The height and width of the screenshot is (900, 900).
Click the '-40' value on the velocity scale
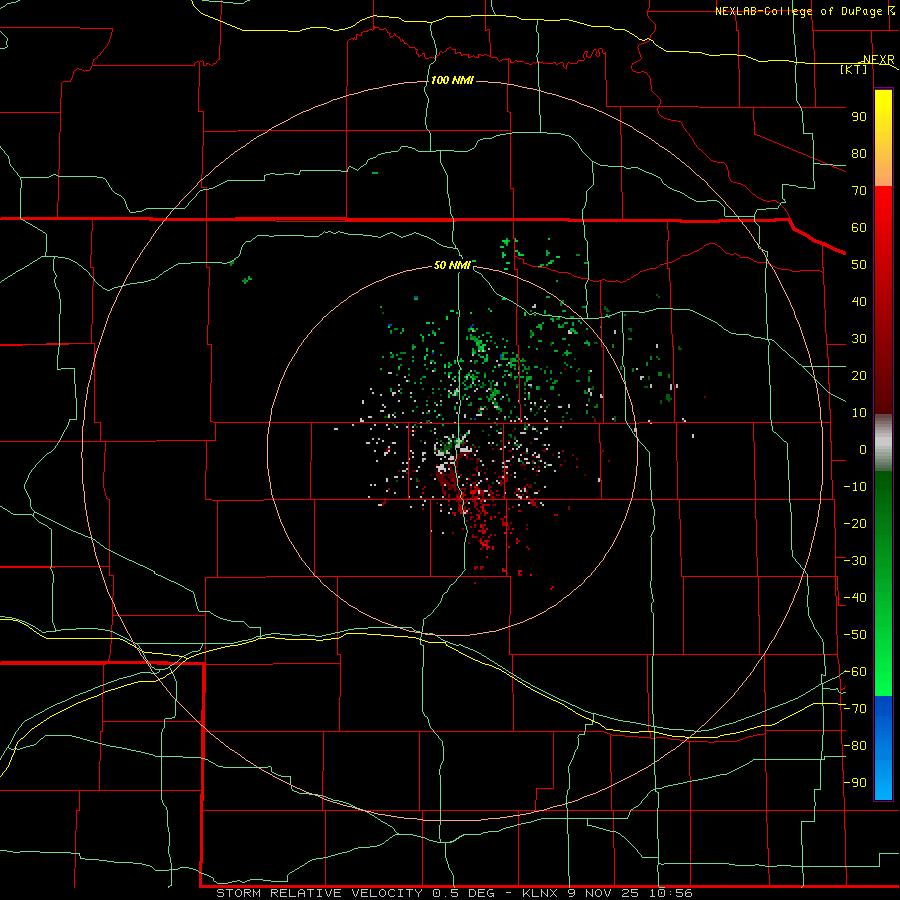tap(855, 598)
